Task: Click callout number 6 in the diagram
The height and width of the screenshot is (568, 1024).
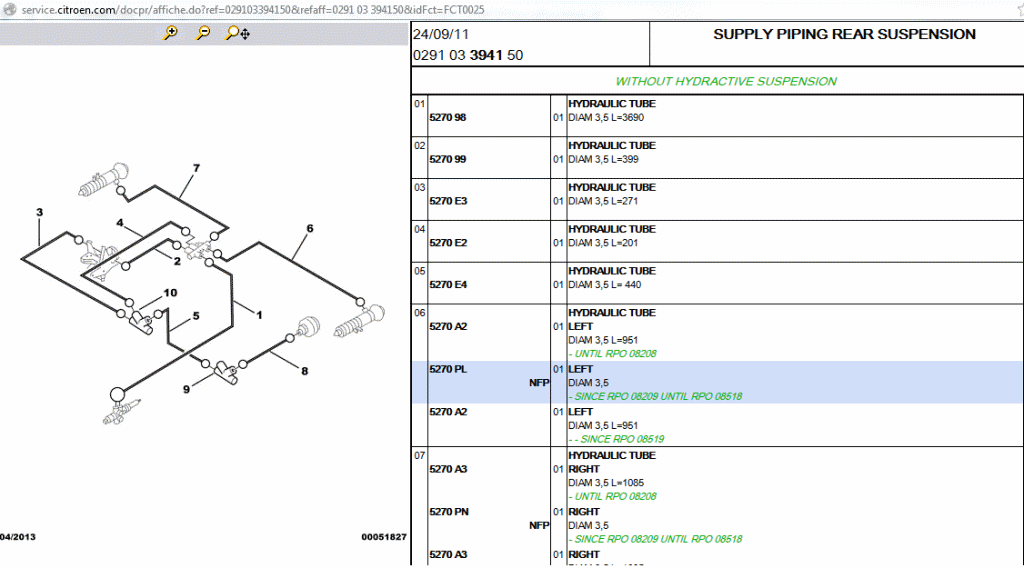Action: click(x=310, y=229)
